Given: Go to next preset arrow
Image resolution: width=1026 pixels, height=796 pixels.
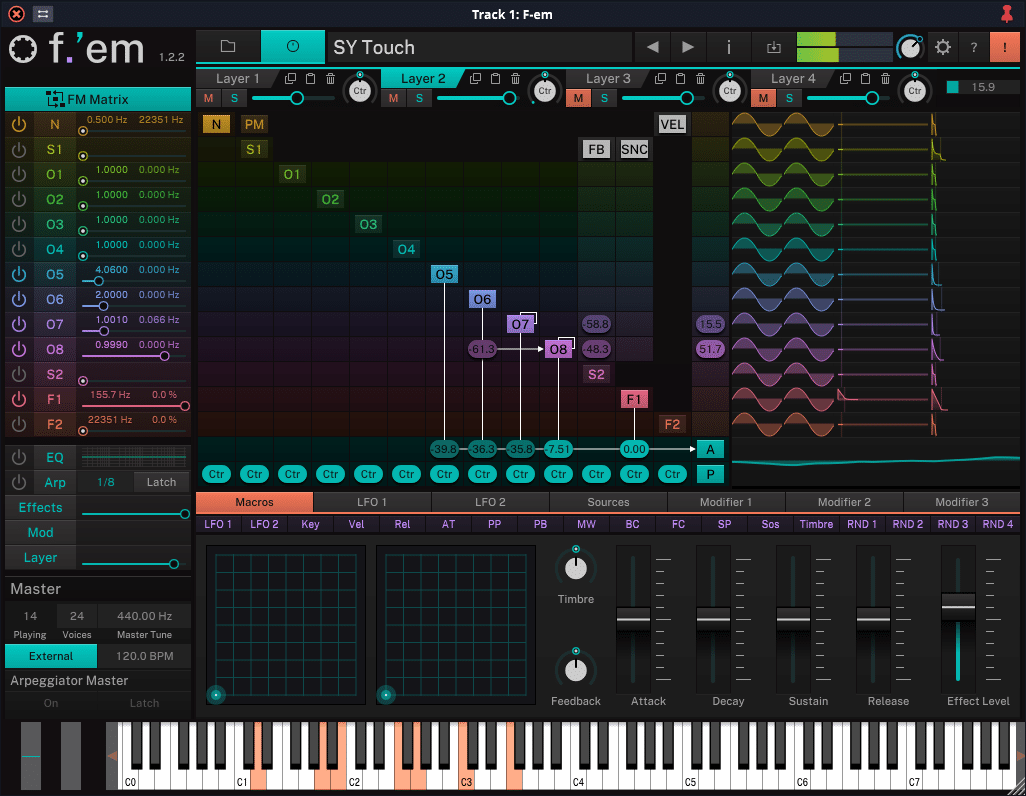Looking at the screenshot, I should coord(687,47).
